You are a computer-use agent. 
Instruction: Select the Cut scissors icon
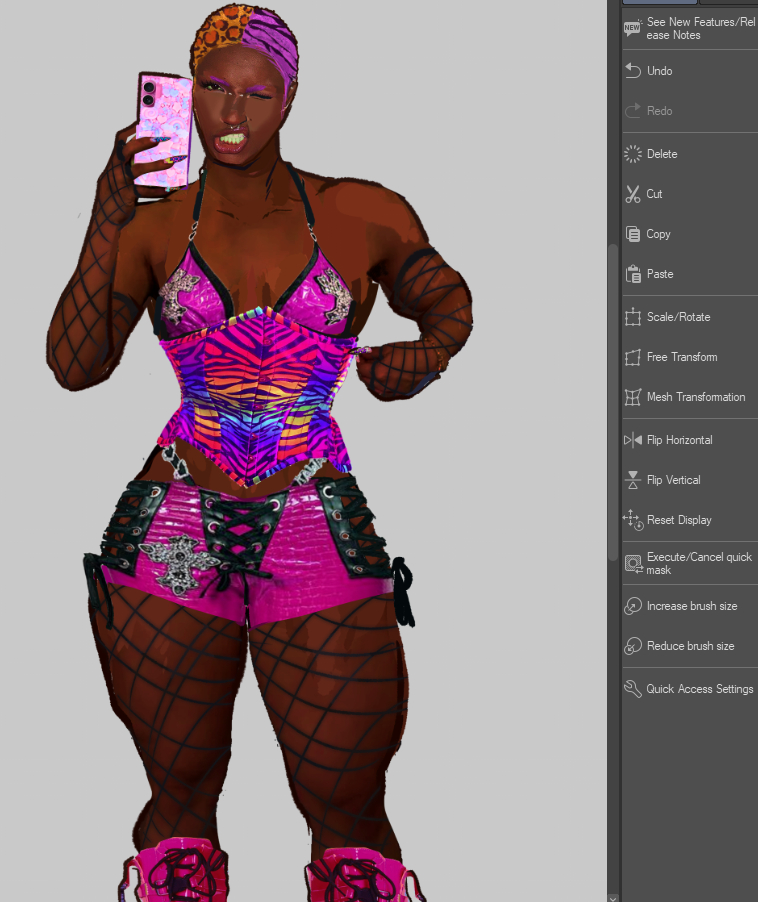632,194
